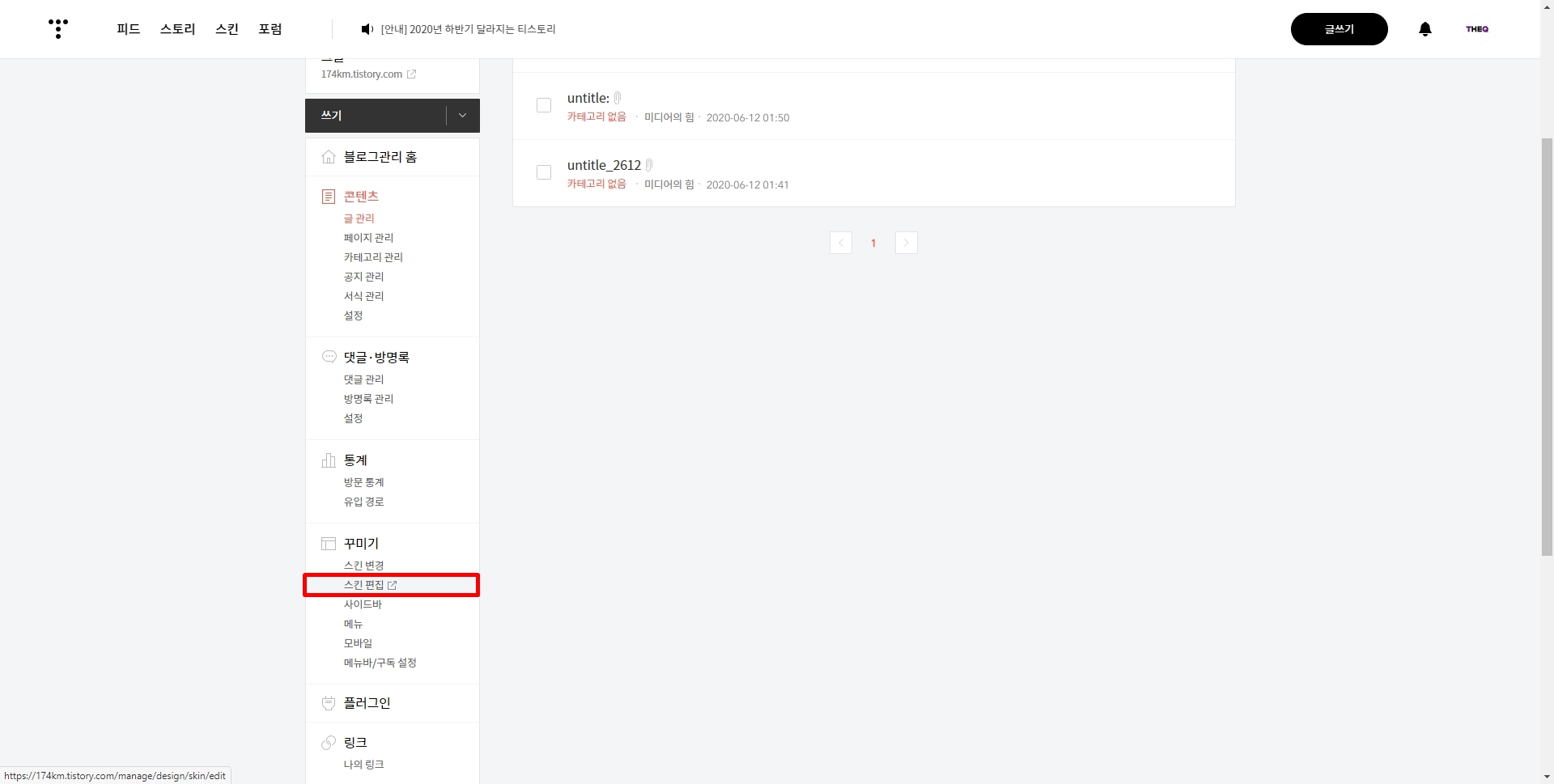
Task: Click the home icon beside 블로그관리 홈
Action: tap(329, 157)
